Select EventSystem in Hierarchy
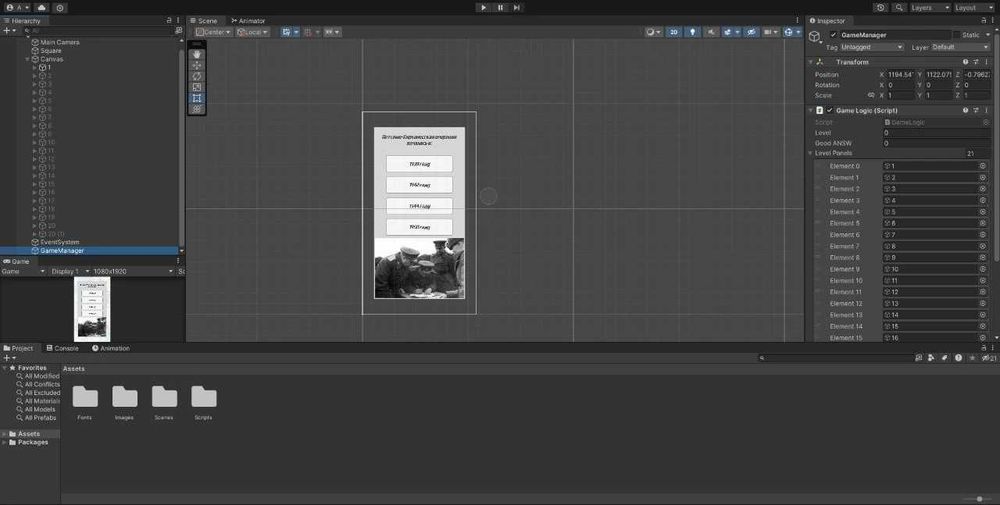The width and height of the screenshot is (1000, 505). (x=60, y=242)
